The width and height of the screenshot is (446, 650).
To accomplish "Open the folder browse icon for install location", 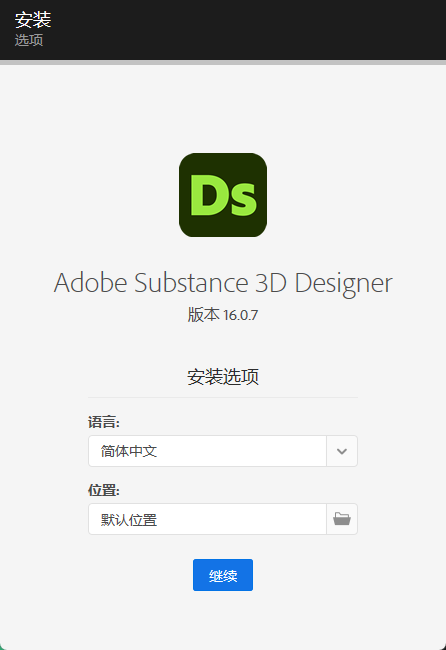I will point(342,519).
